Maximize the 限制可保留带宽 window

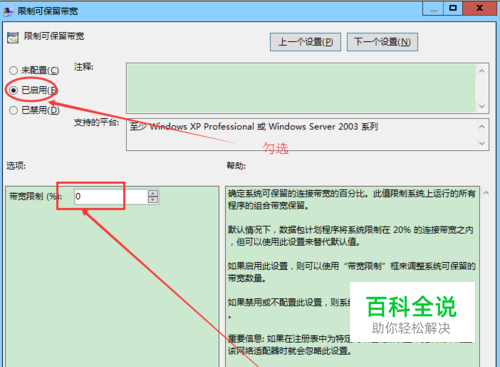pyautogui.click(x=453, y=9)
